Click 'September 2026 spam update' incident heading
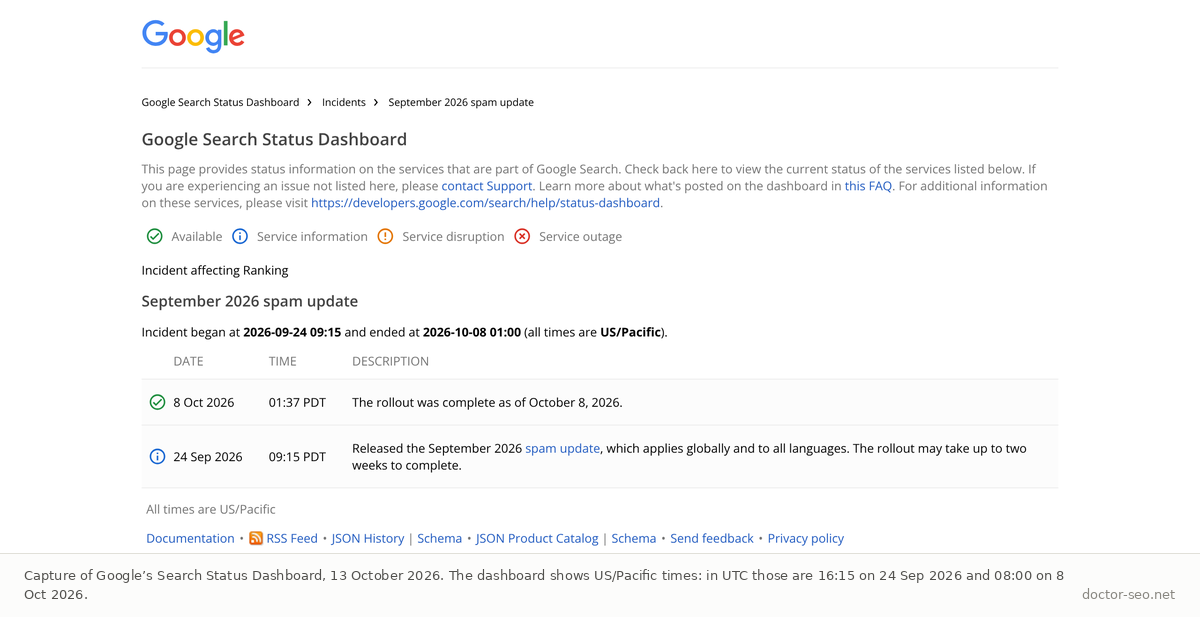 (250, 301)
